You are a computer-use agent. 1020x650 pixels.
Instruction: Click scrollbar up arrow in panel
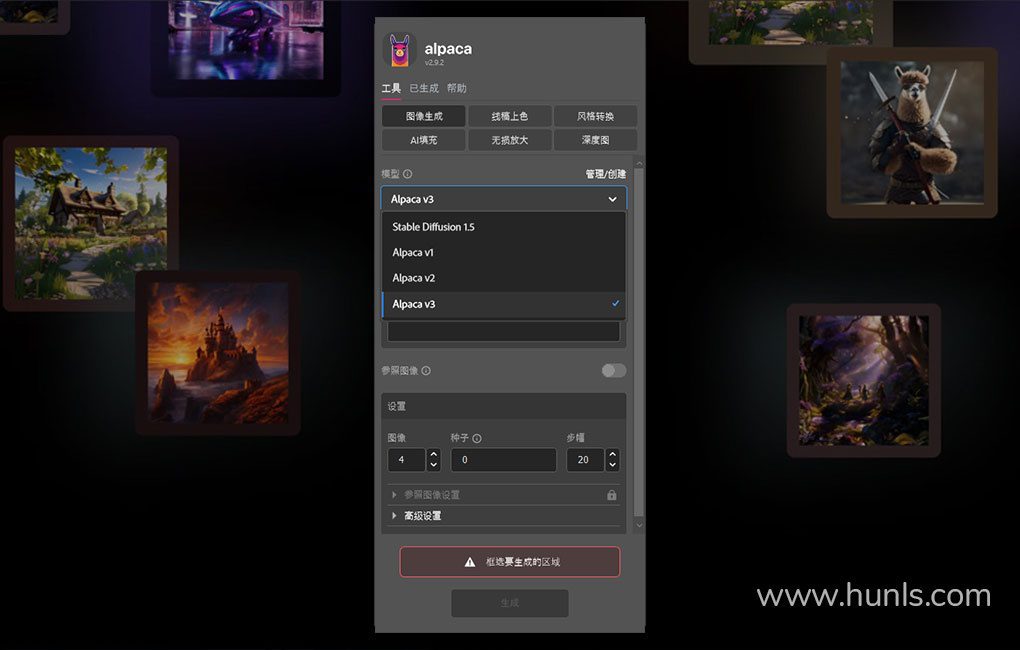point(639,163)
